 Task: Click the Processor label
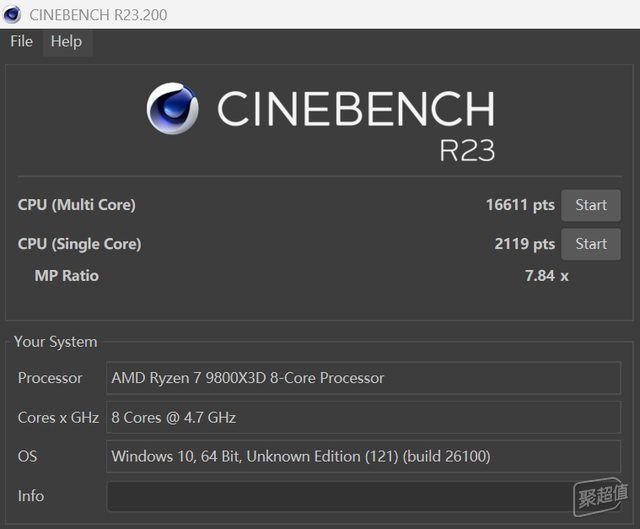click(50, 378)
